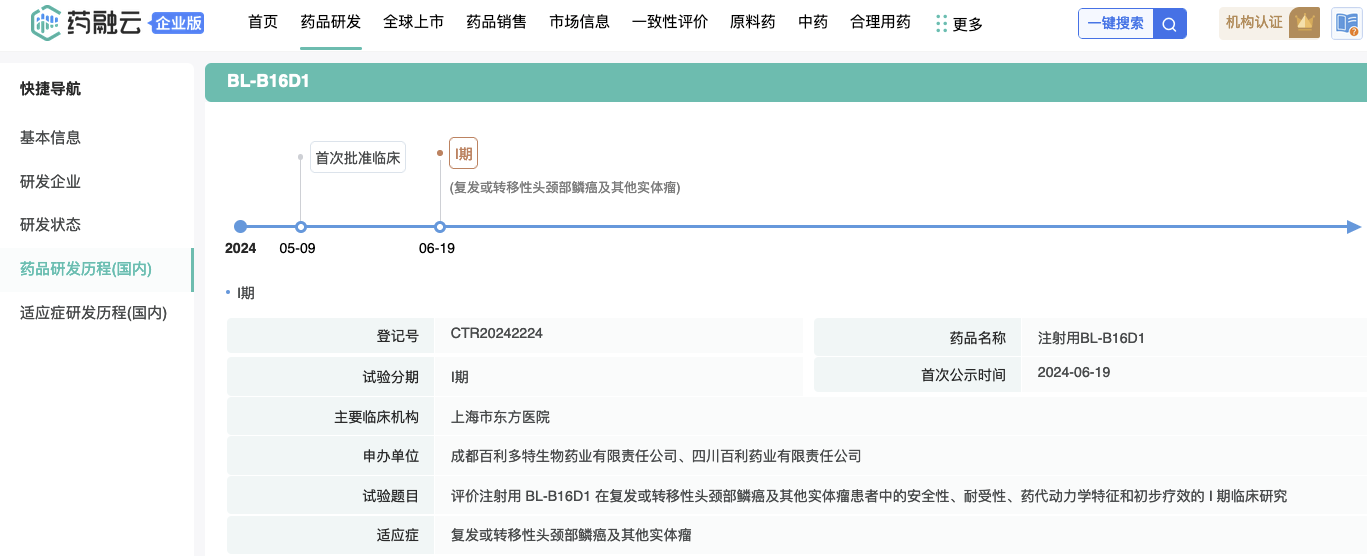Click the timeline end arrow
The image size is (1367, 556).
(1353, 227)
